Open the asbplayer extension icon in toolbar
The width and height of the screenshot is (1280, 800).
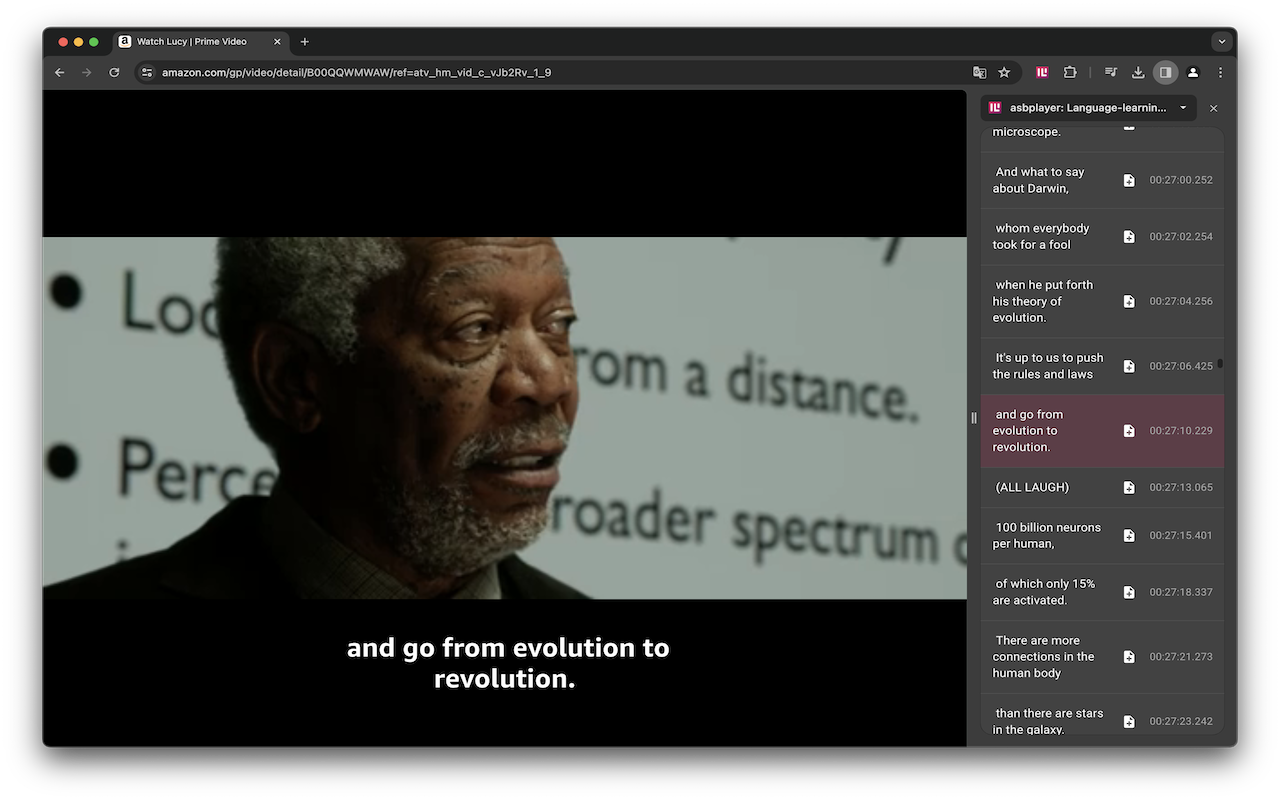(1041, 72)
